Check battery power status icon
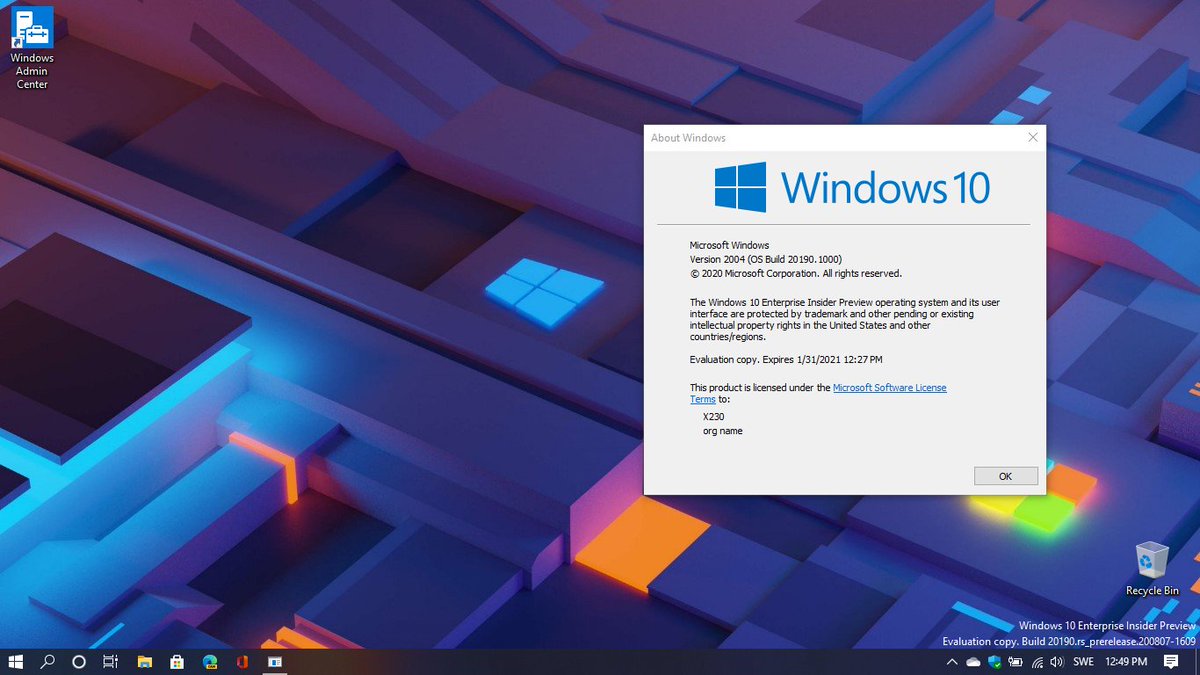 tap(1016, 662)
